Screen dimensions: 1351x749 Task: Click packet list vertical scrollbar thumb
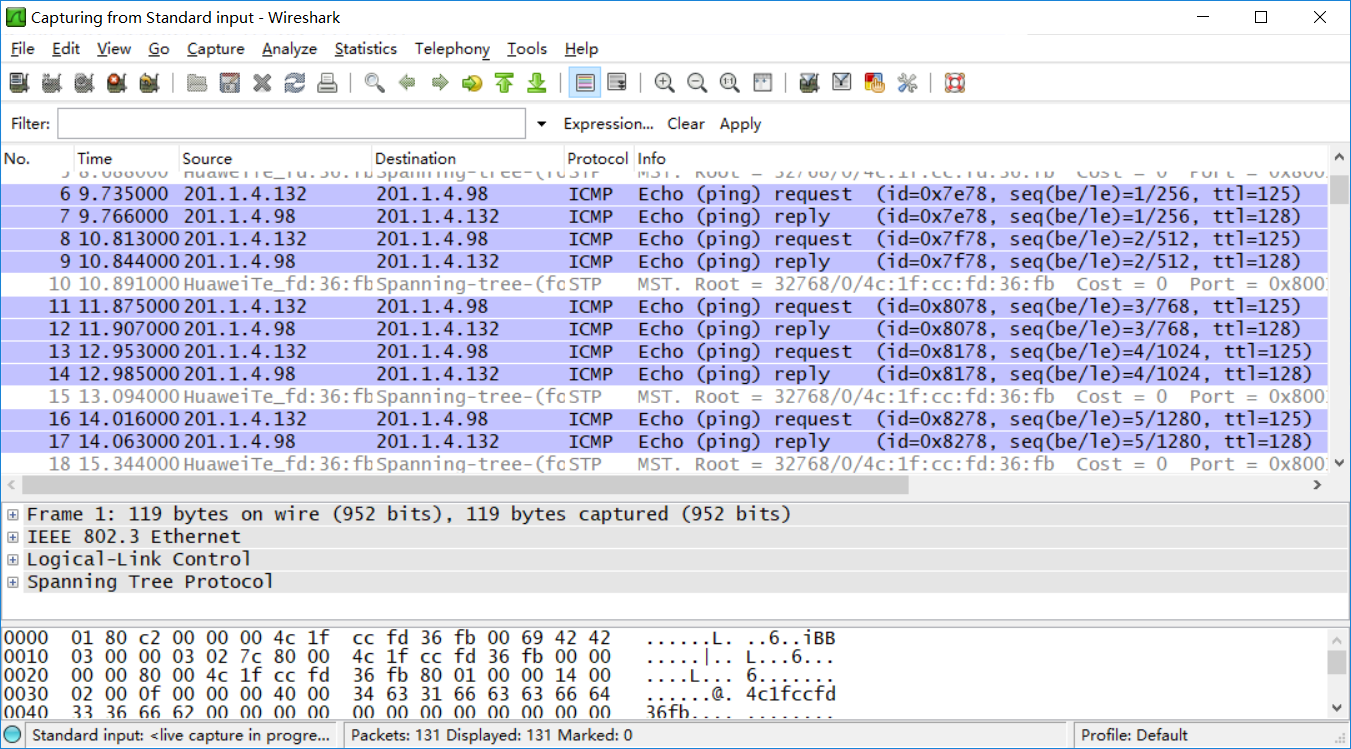(1339, 189)
